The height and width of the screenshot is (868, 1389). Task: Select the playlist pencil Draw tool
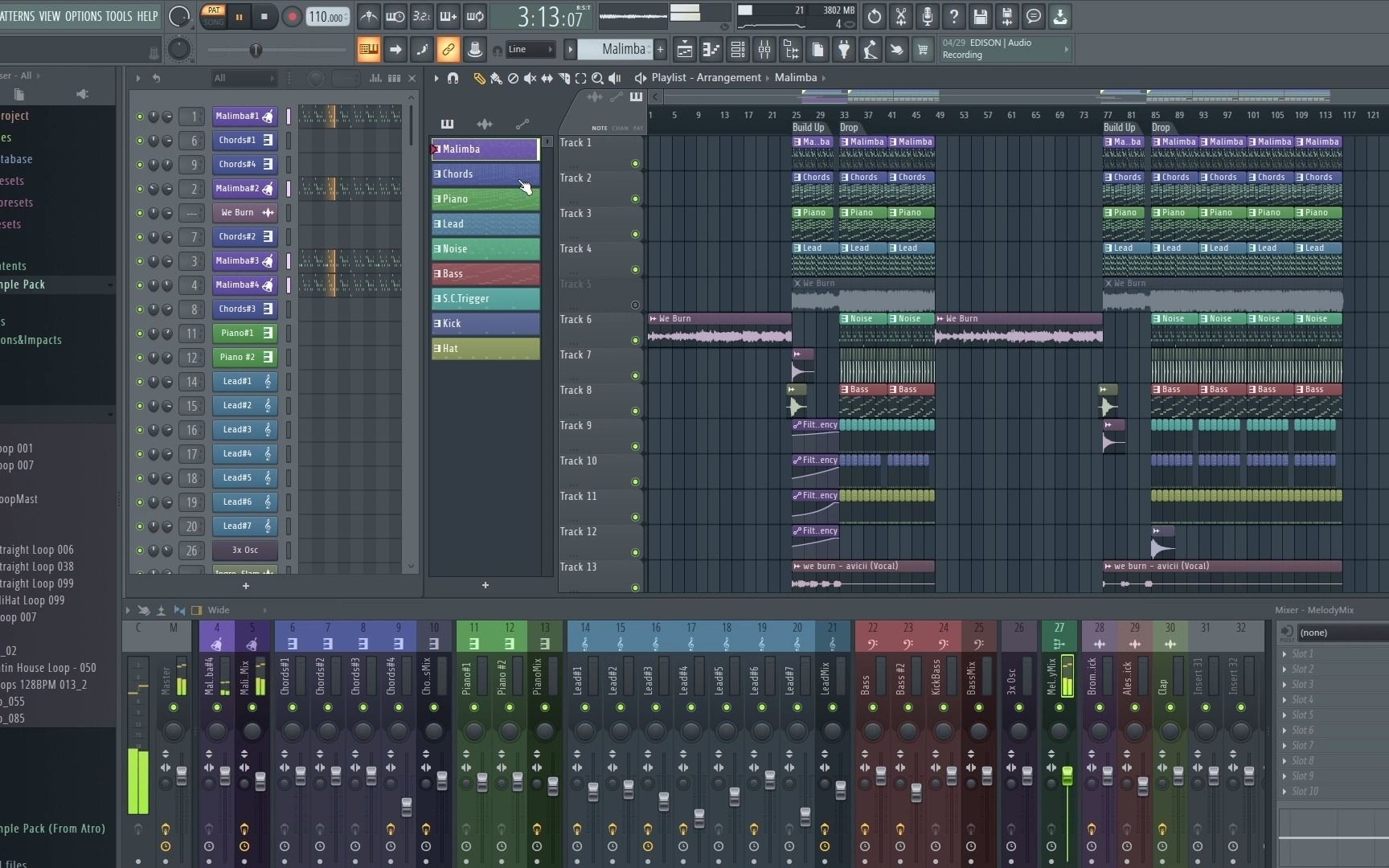coord(479,78)
